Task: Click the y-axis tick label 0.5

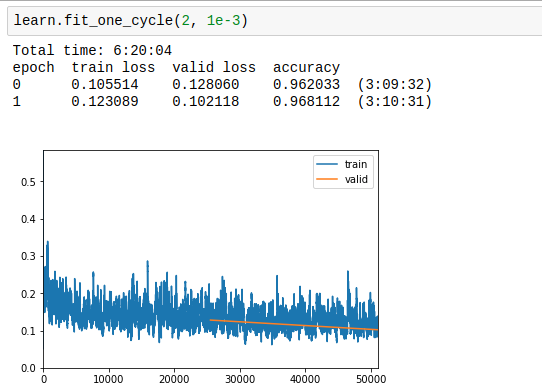Action: click(28, 182)
